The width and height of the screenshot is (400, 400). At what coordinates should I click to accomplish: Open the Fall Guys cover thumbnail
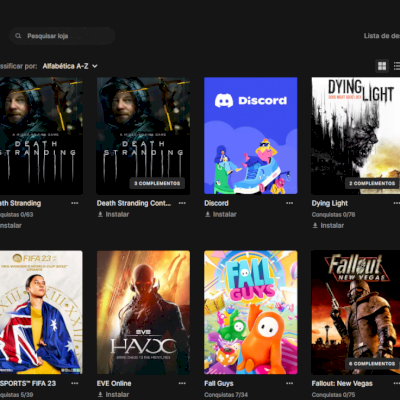(x=251, y=312)
